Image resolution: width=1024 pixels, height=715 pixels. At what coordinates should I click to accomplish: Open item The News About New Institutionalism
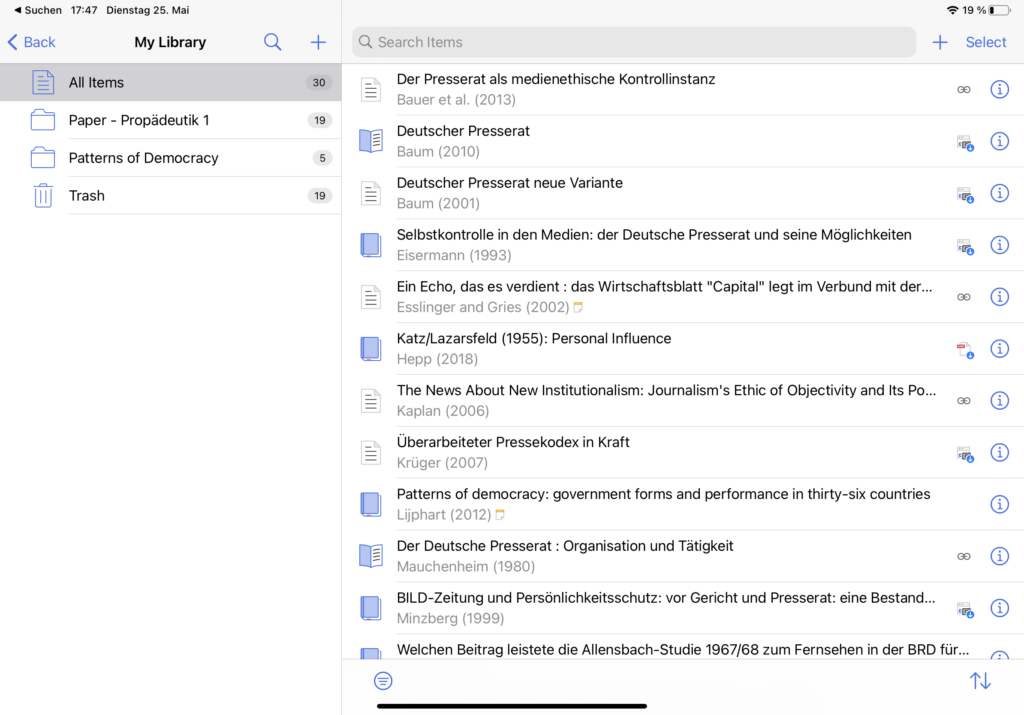(682, 400)
